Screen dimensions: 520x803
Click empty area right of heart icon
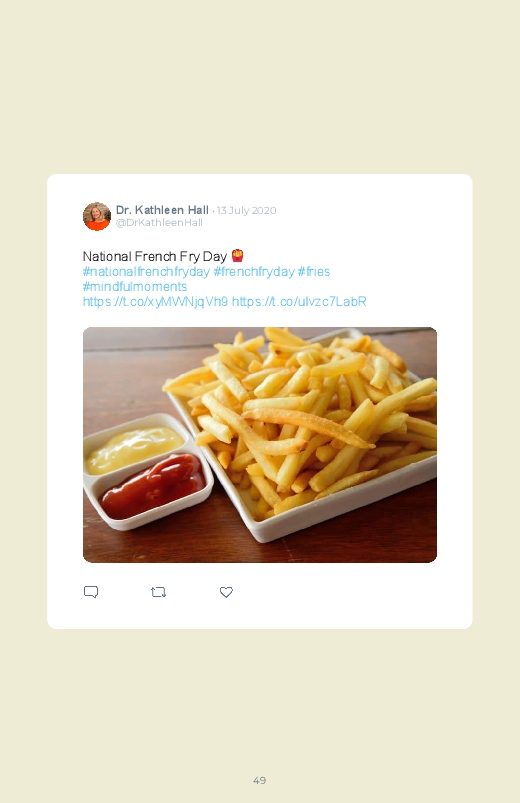[348, 592]
